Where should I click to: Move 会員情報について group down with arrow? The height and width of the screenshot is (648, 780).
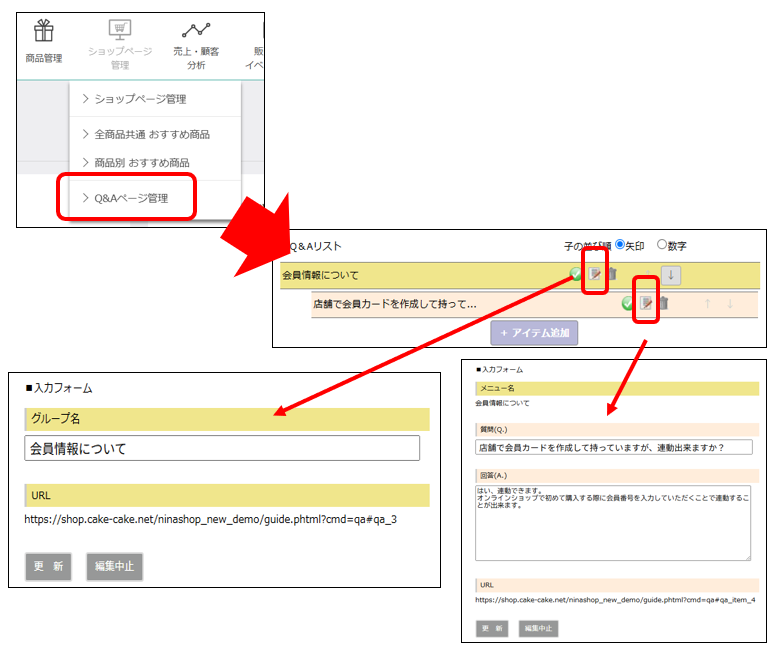[x=671, y=275]
